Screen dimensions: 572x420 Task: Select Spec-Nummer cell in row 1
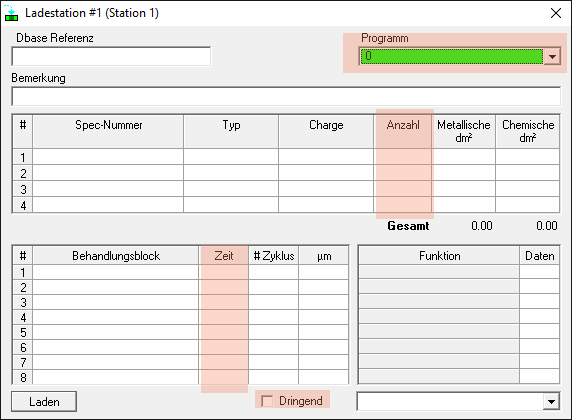(x=108, y=157)
